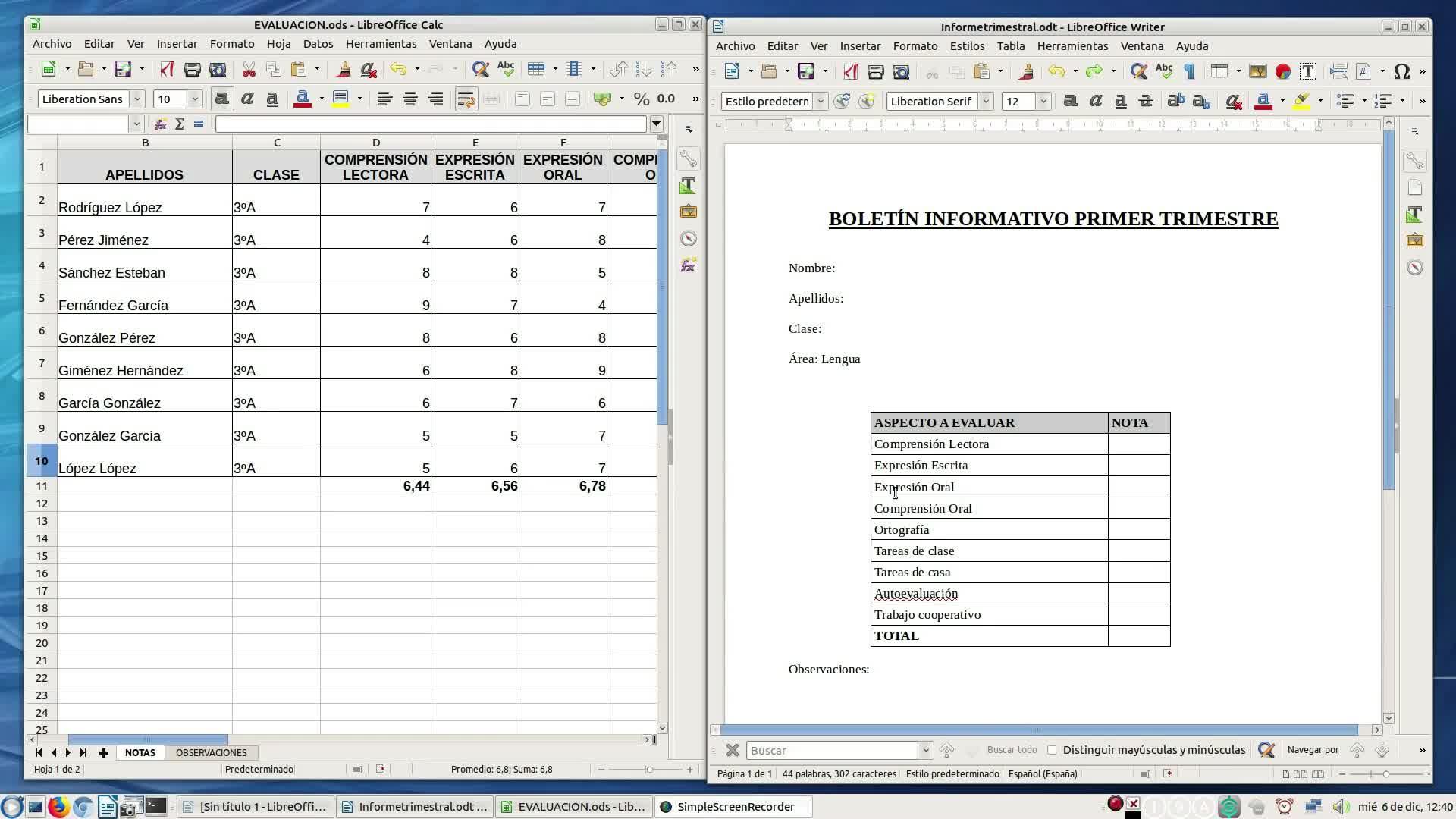
Task: Click the Calc sort ascending icon
Action: tap(643, 70)
